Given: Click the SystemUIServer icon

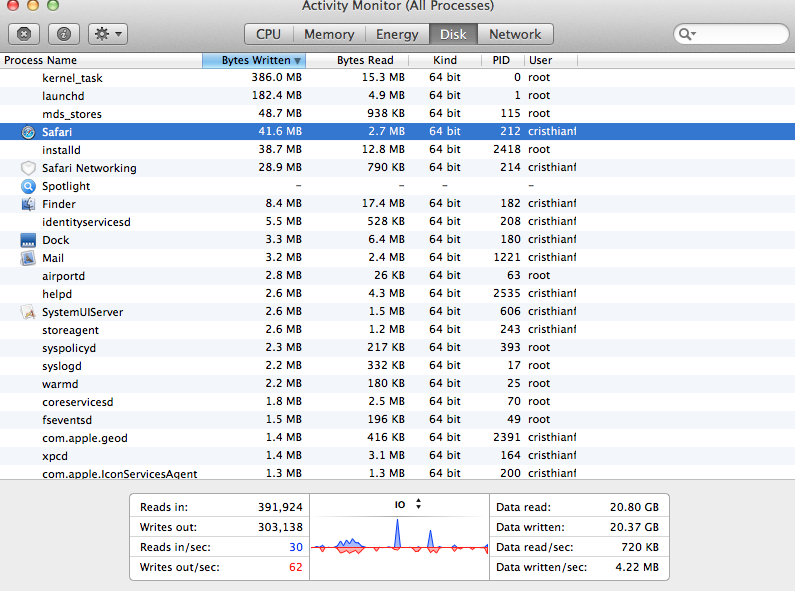Looking at the screenshot, I should tap(28, 312).
